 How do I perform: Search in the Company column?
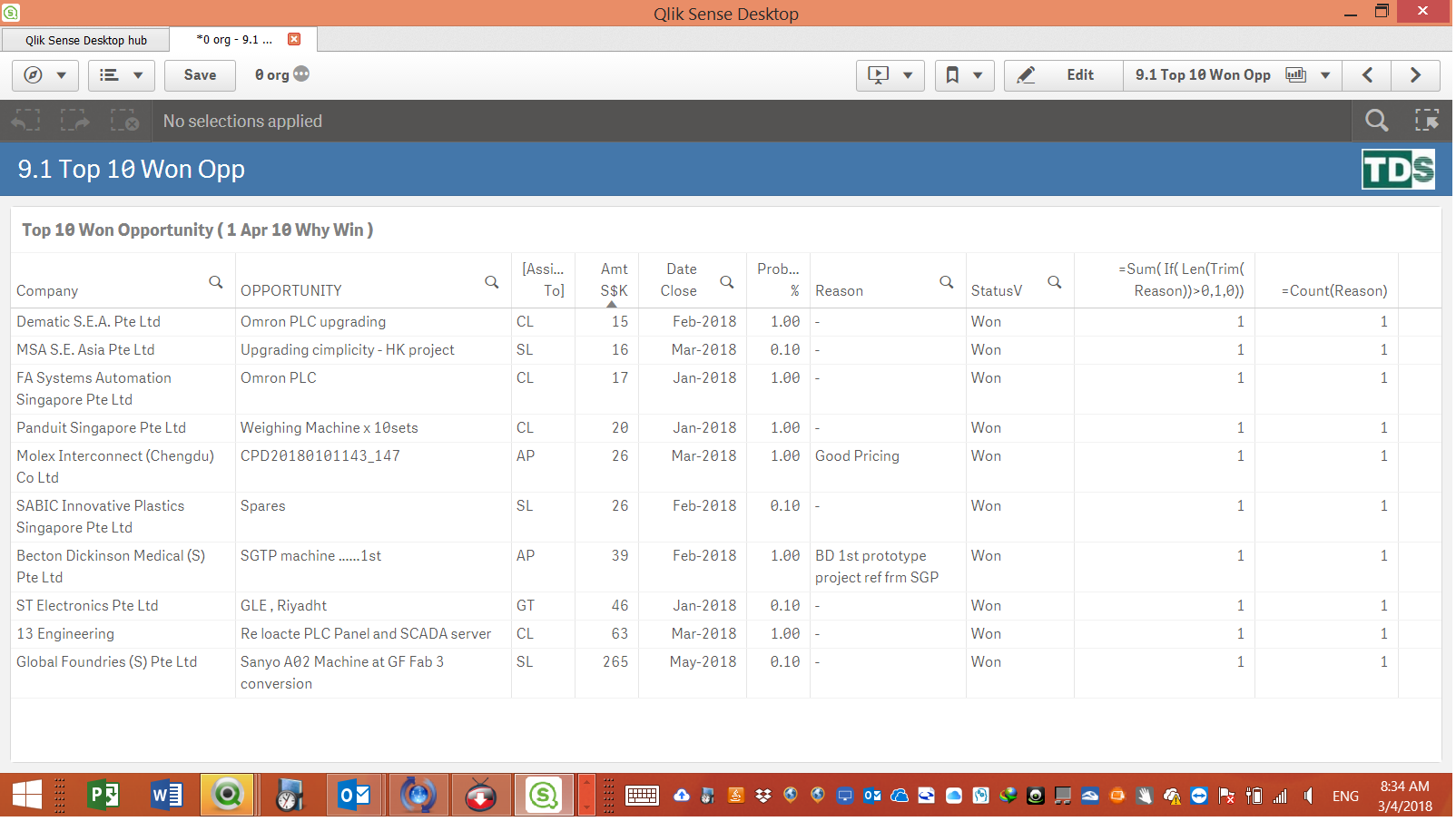click(216, 282)
